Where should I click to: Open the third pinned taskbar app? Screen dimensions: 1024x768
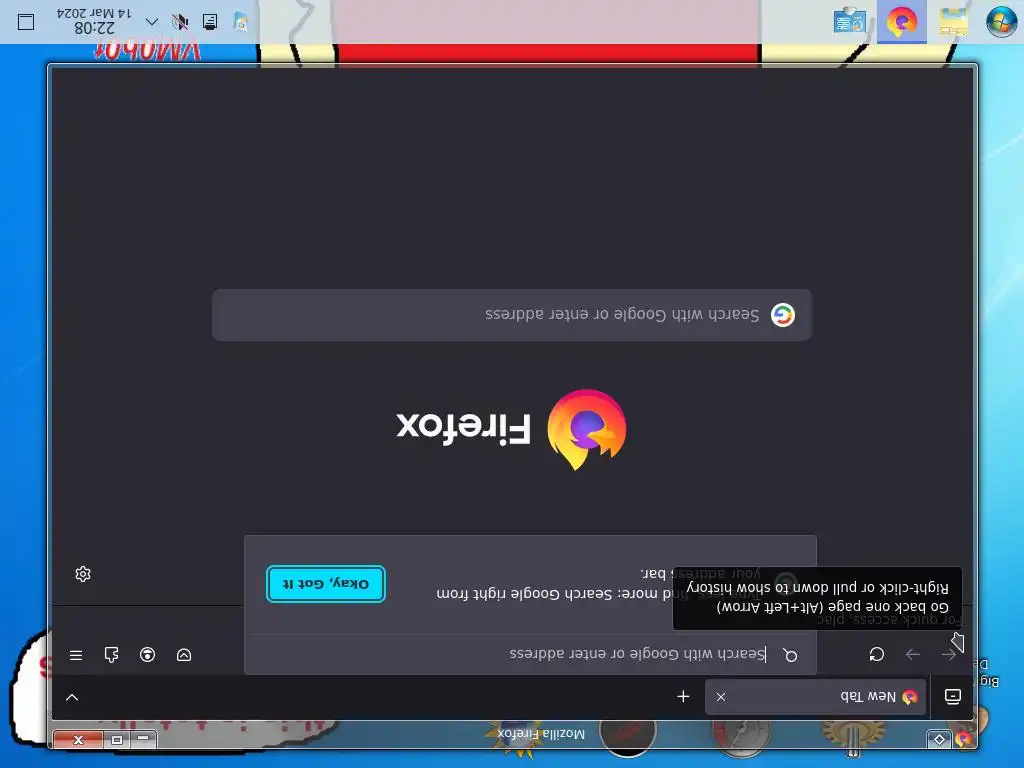pyautogui.click(x=850, y=22)
